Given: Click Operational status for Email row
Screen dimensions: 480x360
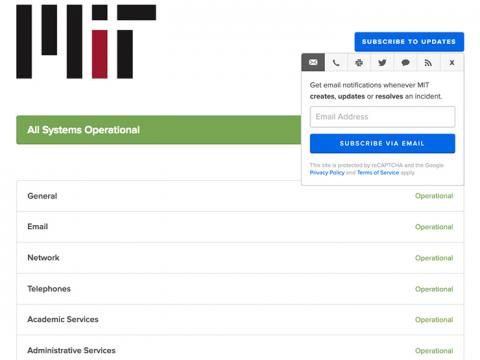Looking at the screenshot, I should 434,227.
